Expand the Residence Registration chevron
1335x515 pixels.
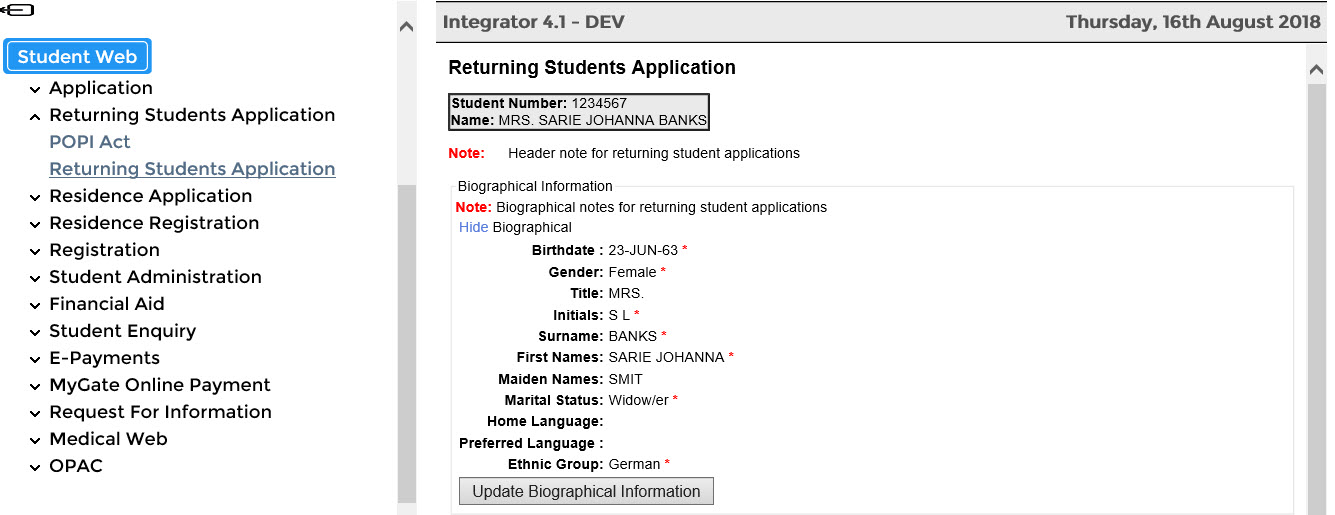(x=35, y=224)
